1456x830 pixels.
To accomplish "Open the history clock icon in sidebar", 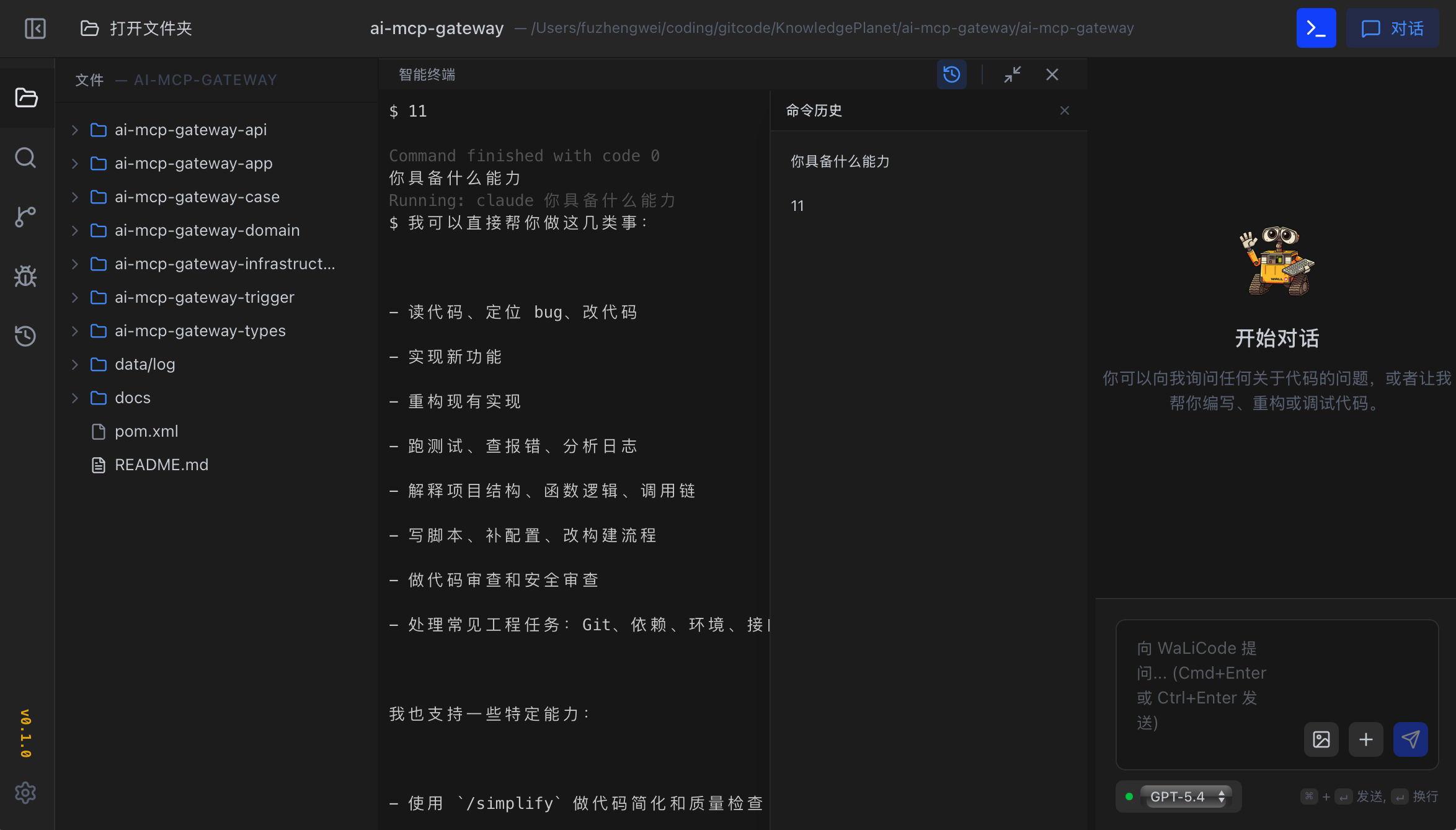I will [25, 336].
